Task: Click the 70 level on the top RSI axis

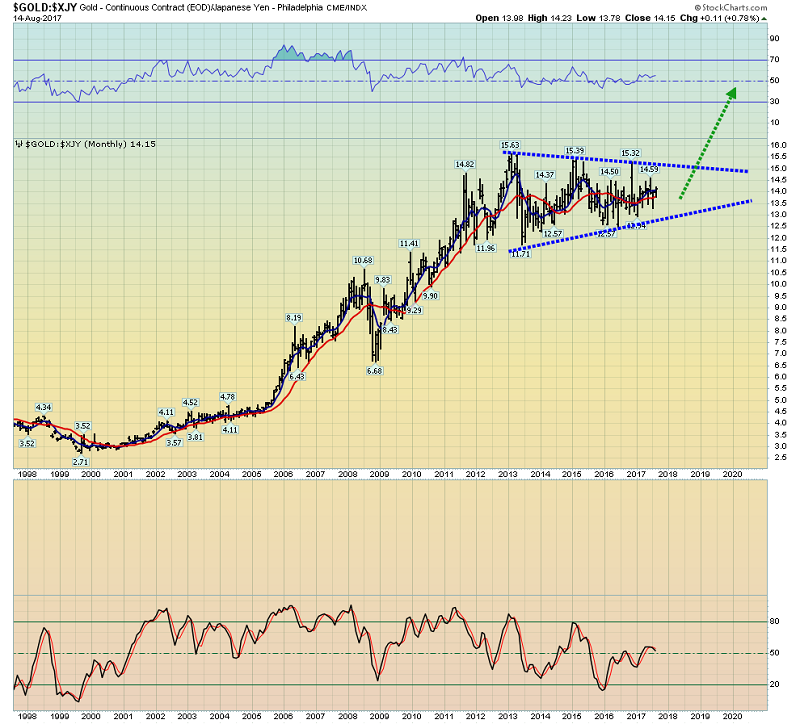Action: pos(774,60)
